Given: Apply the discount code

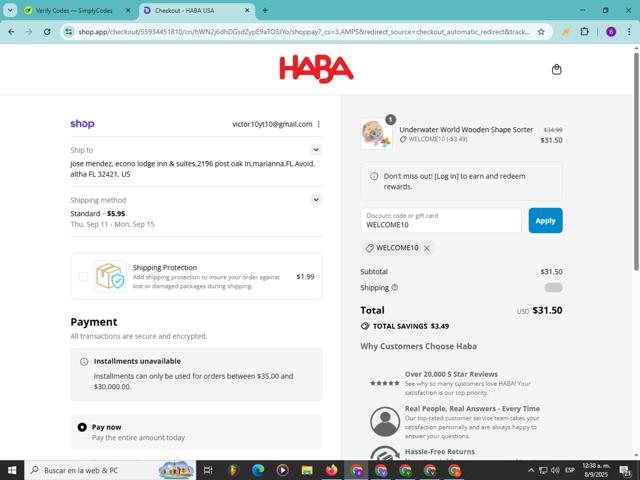Looking at the screenshot, I should [545, 220].
